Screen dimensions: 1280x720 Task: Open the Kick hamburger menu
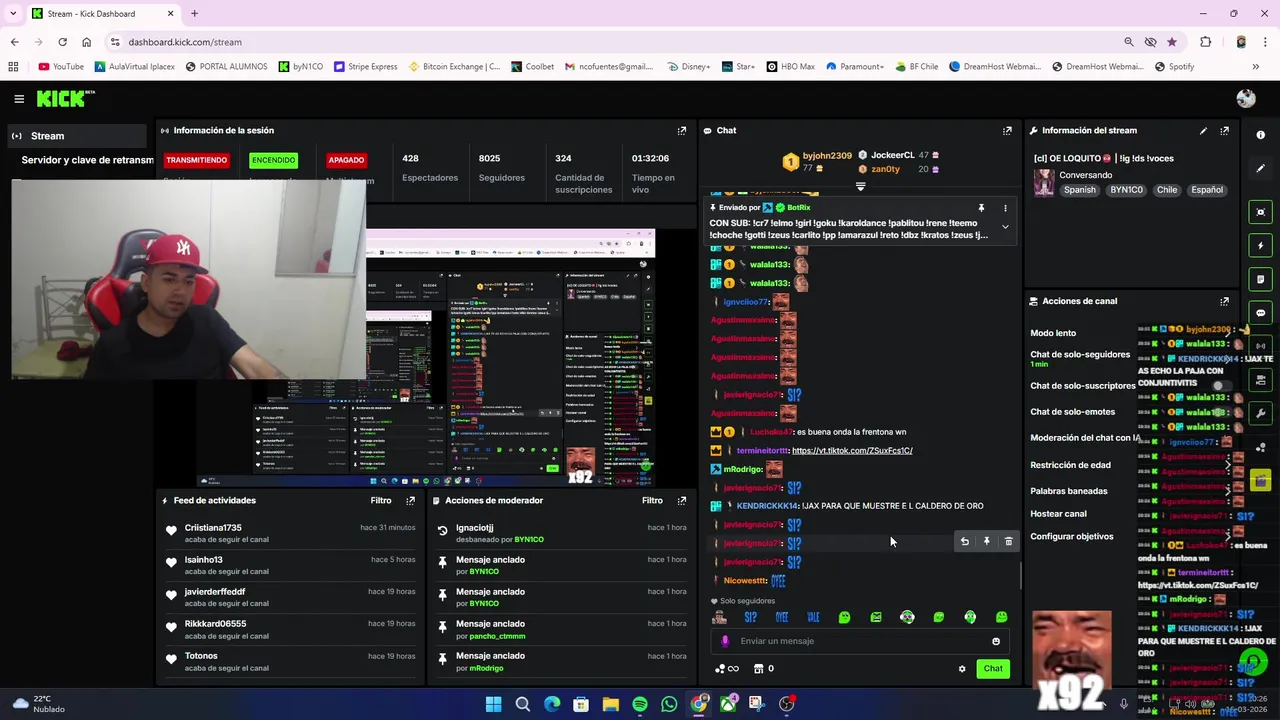point(19,99)
